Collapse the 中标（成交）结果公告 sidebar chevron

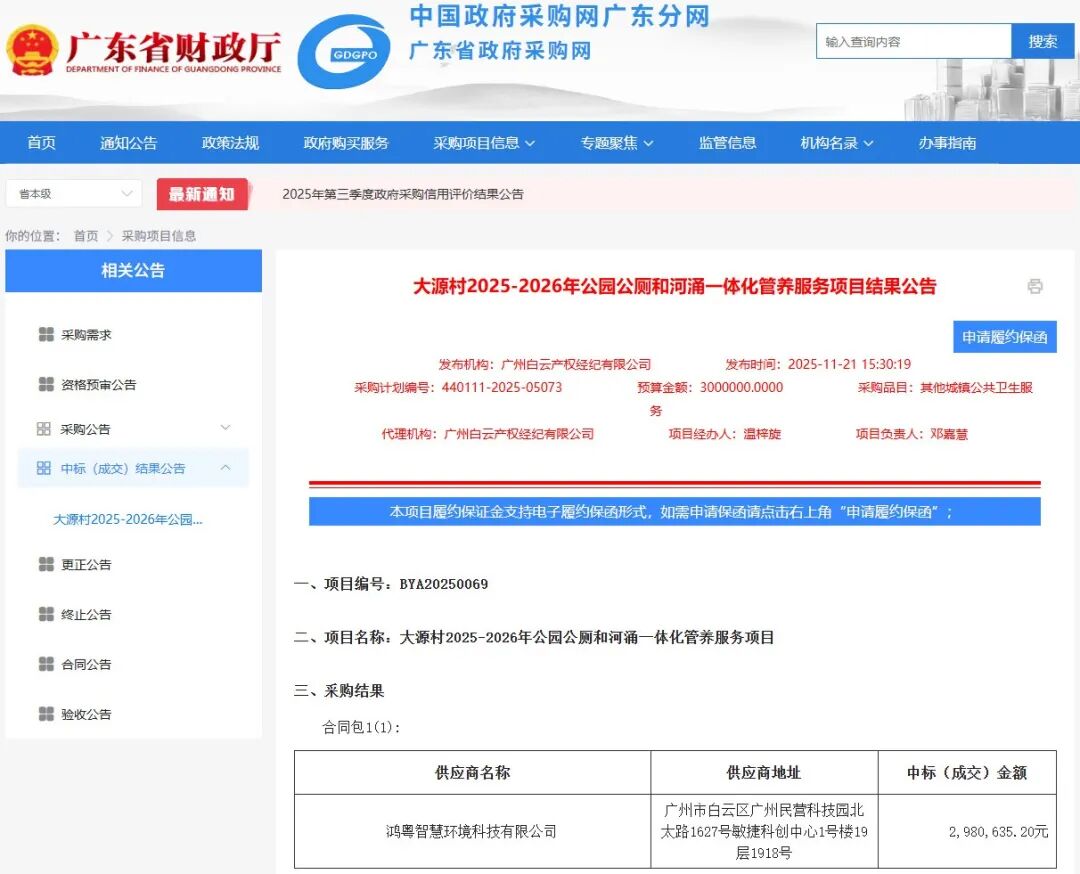pos(225,468)
